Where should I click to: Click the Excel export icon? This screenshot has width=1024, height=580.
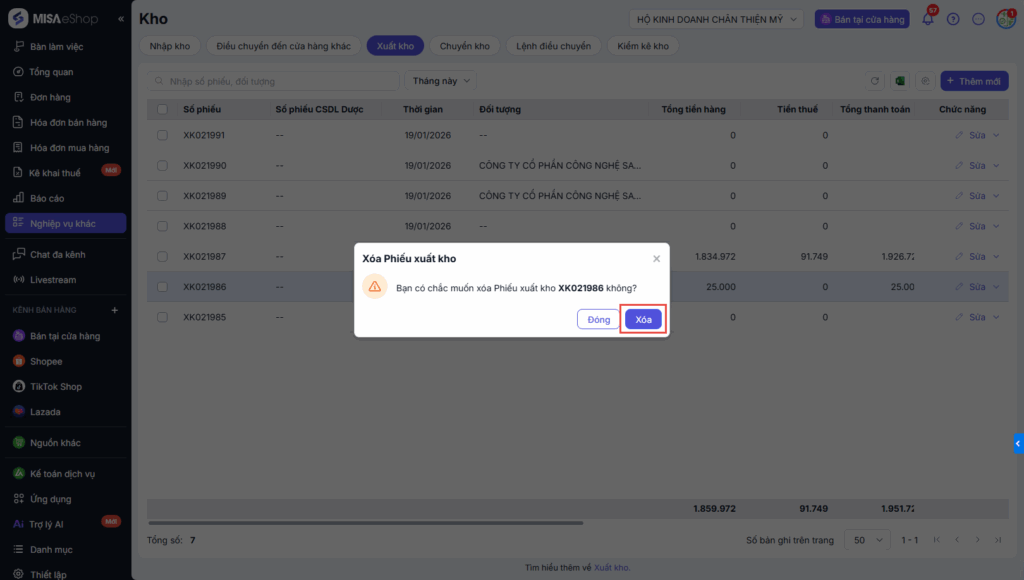[x=900, y=81]
